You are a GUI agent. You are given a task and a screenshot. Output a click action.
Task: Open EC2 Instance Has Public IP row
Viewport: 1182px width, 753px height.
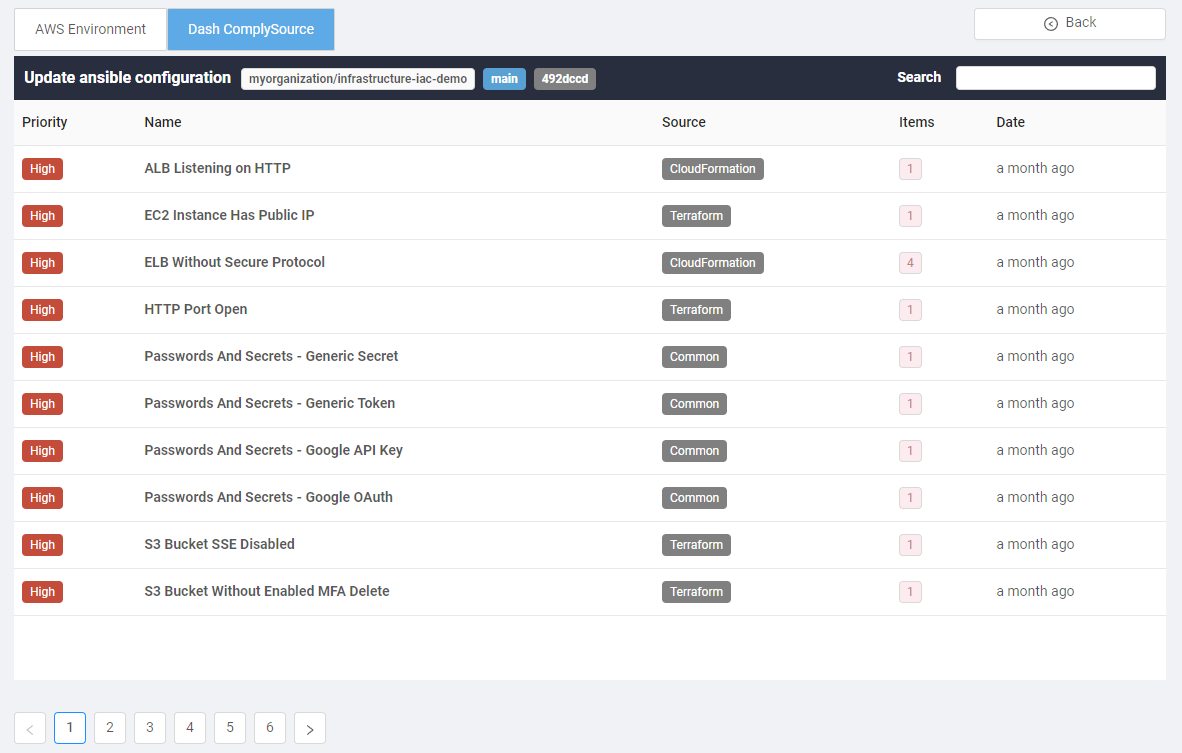pyautogui.click(x=229, y=216)
